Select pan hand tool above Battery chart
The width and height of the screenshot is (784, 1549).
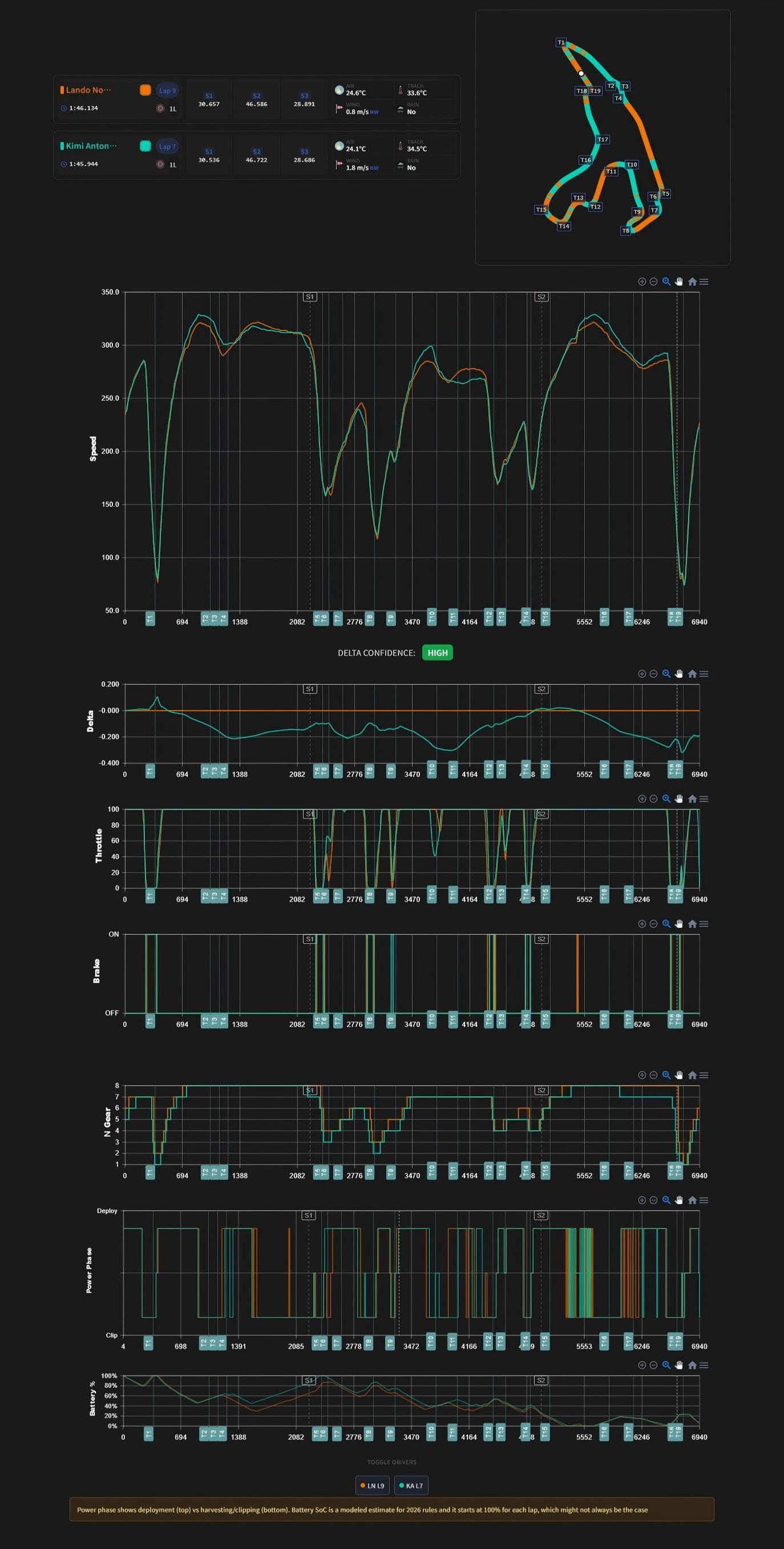click(x=679, y=1365)
